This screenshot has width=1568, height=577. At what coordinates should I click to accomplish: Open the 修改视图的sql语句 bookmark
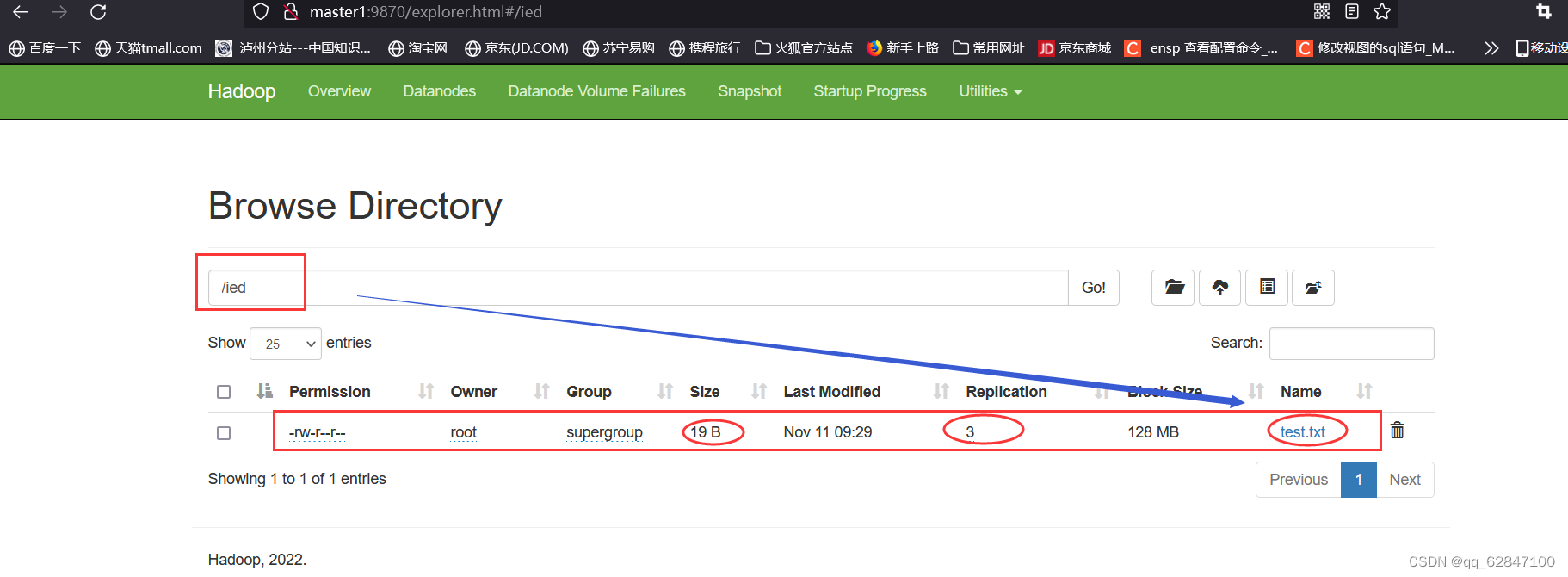point(1376,48)
